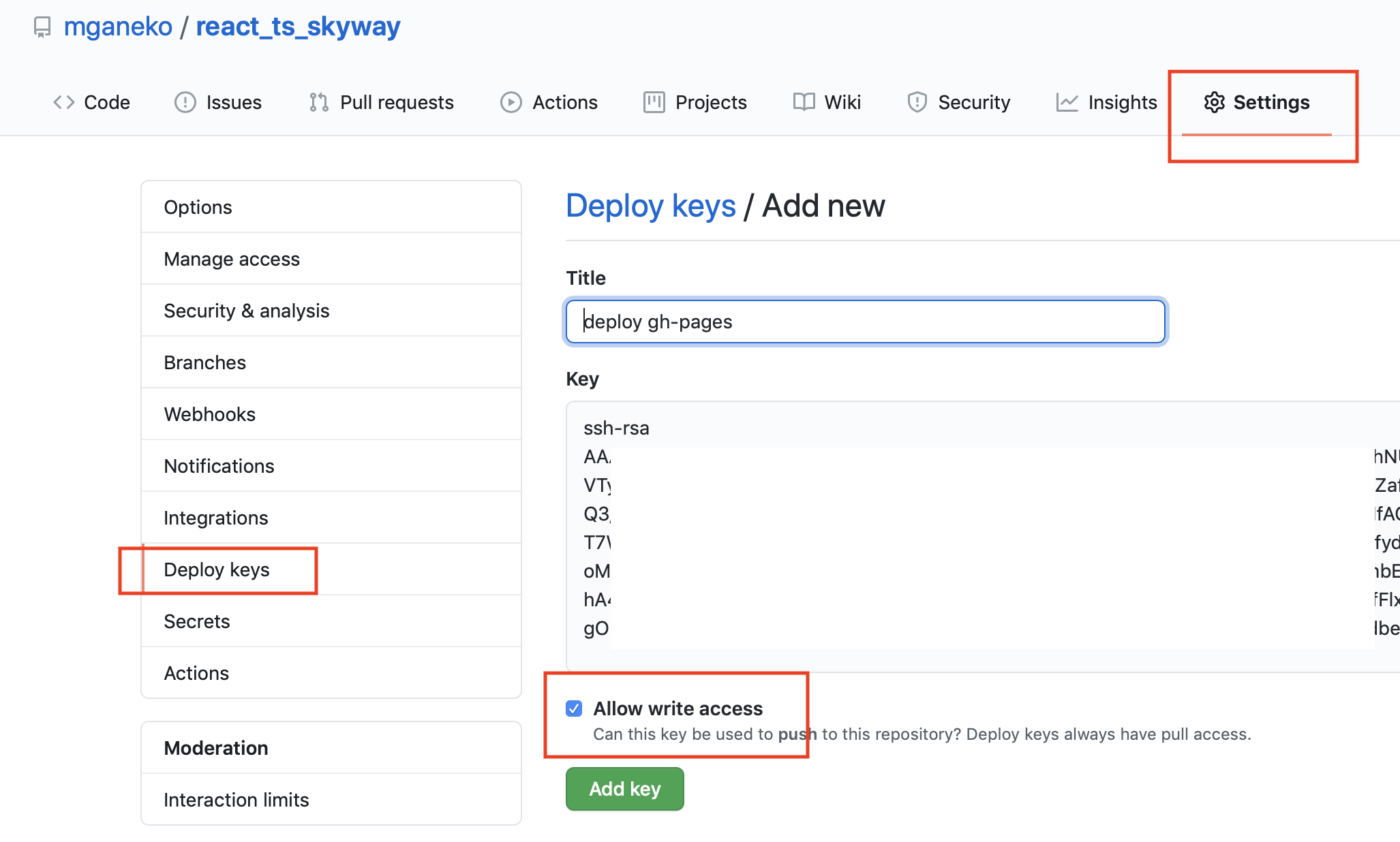This screenshot has height=842, width=1400.
Task: Select Deploy keys in the sidebar
Action: click(x=331, y=570)
